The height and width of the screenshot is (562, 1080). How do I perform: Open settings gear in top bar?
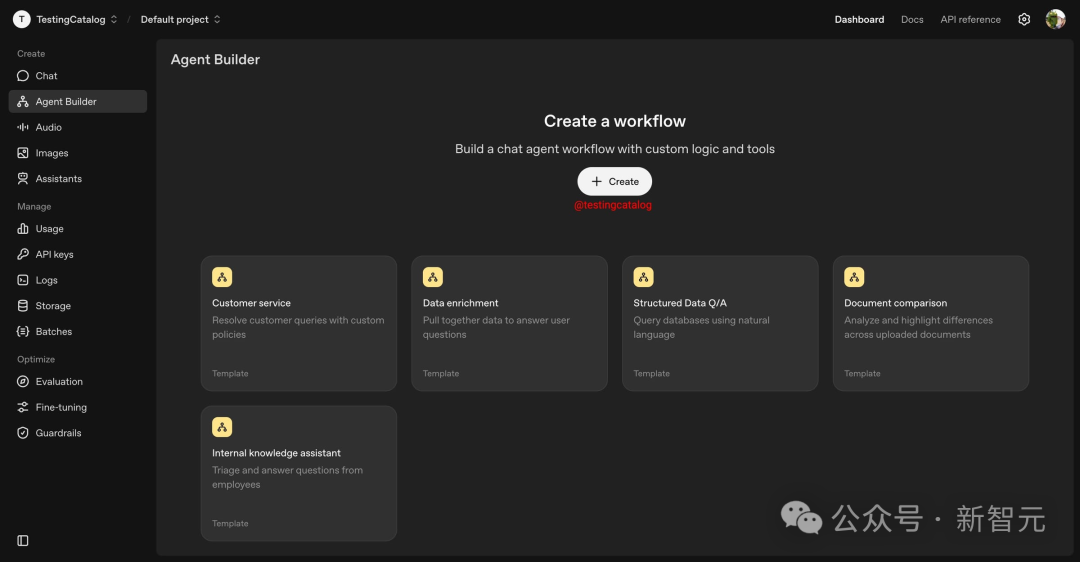pos(1024,19)
